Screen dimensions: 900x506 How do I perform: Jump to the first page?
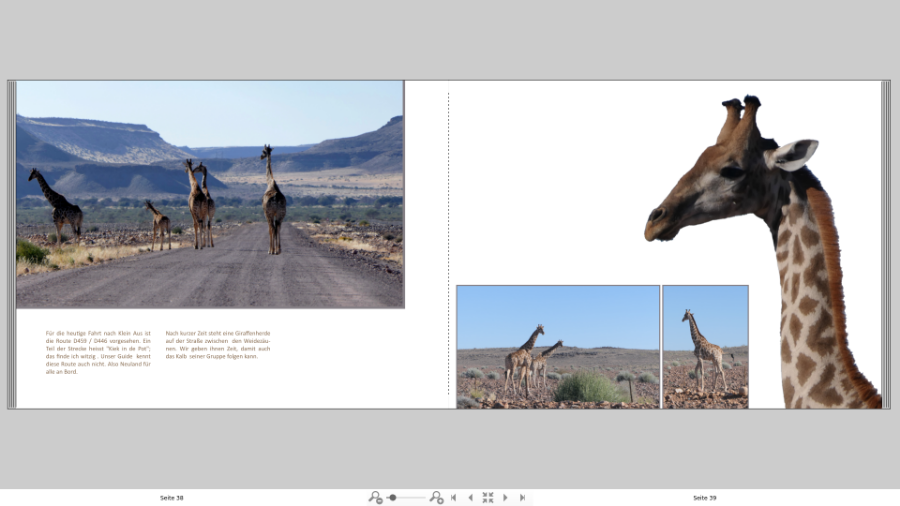(454, 497)
